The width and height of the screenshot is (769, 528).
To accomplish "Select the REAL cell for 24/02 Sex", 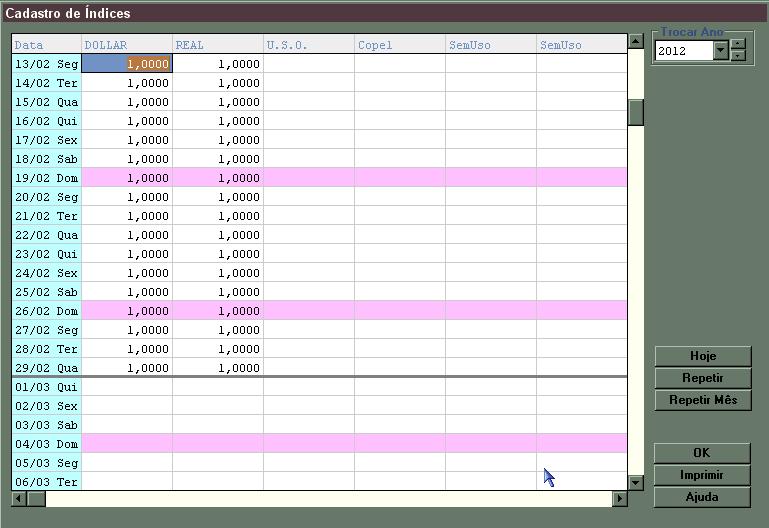I will click(218, 273).
